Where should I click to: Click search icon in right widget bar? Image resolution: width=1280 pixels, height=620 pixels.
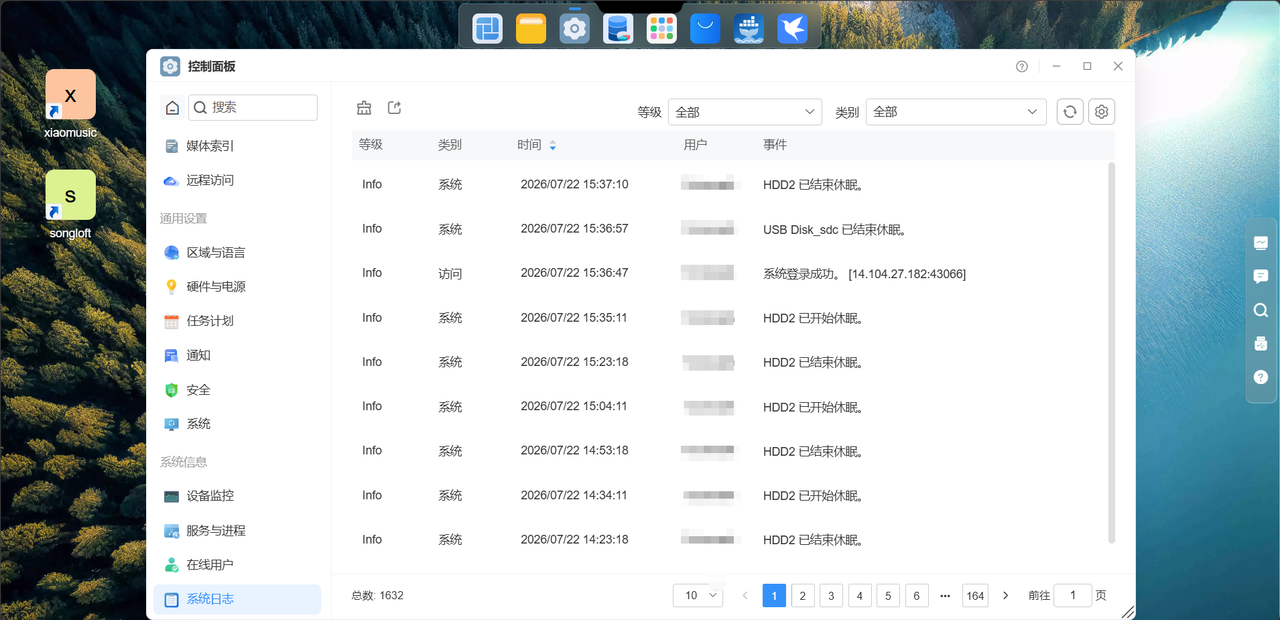(x=1261, y=310)
